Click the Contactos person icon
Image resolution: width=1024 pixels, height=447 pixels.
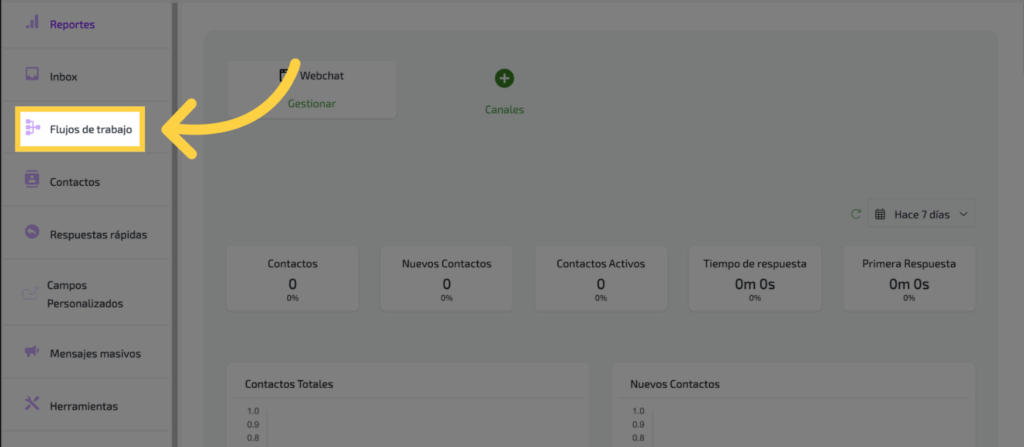pos(31,181)
